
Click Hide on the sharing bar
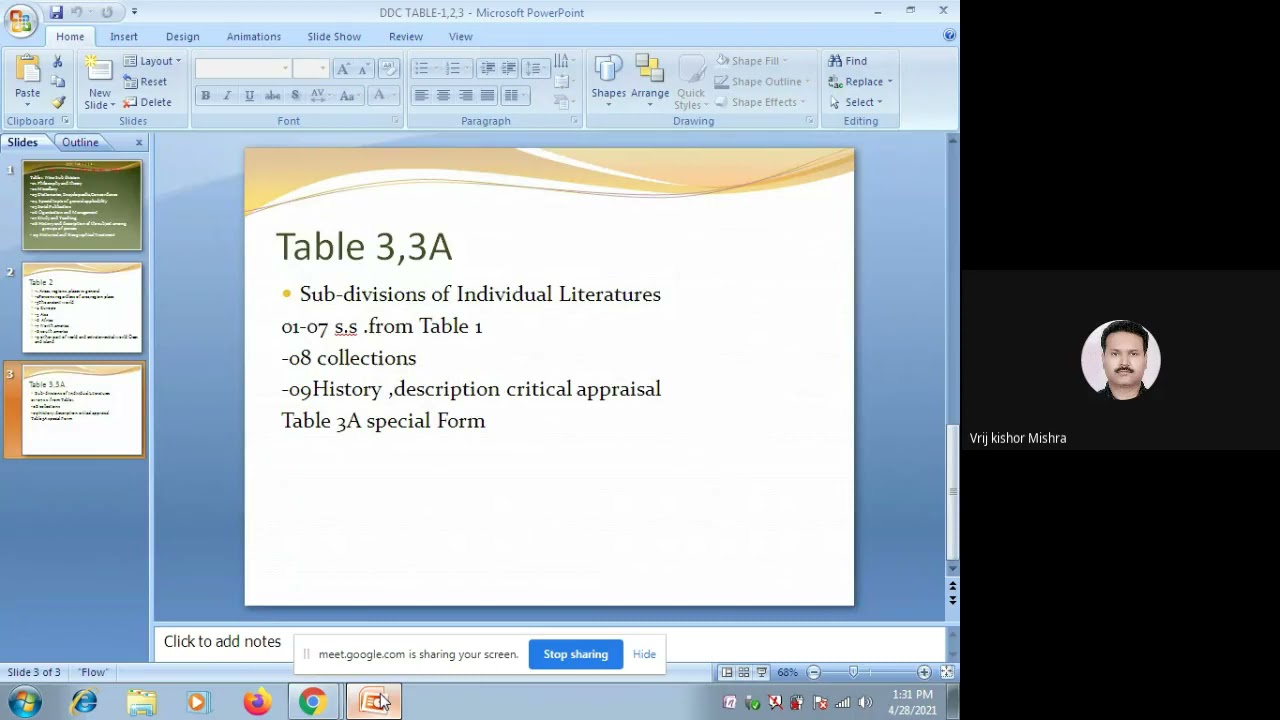click(644, 654)
